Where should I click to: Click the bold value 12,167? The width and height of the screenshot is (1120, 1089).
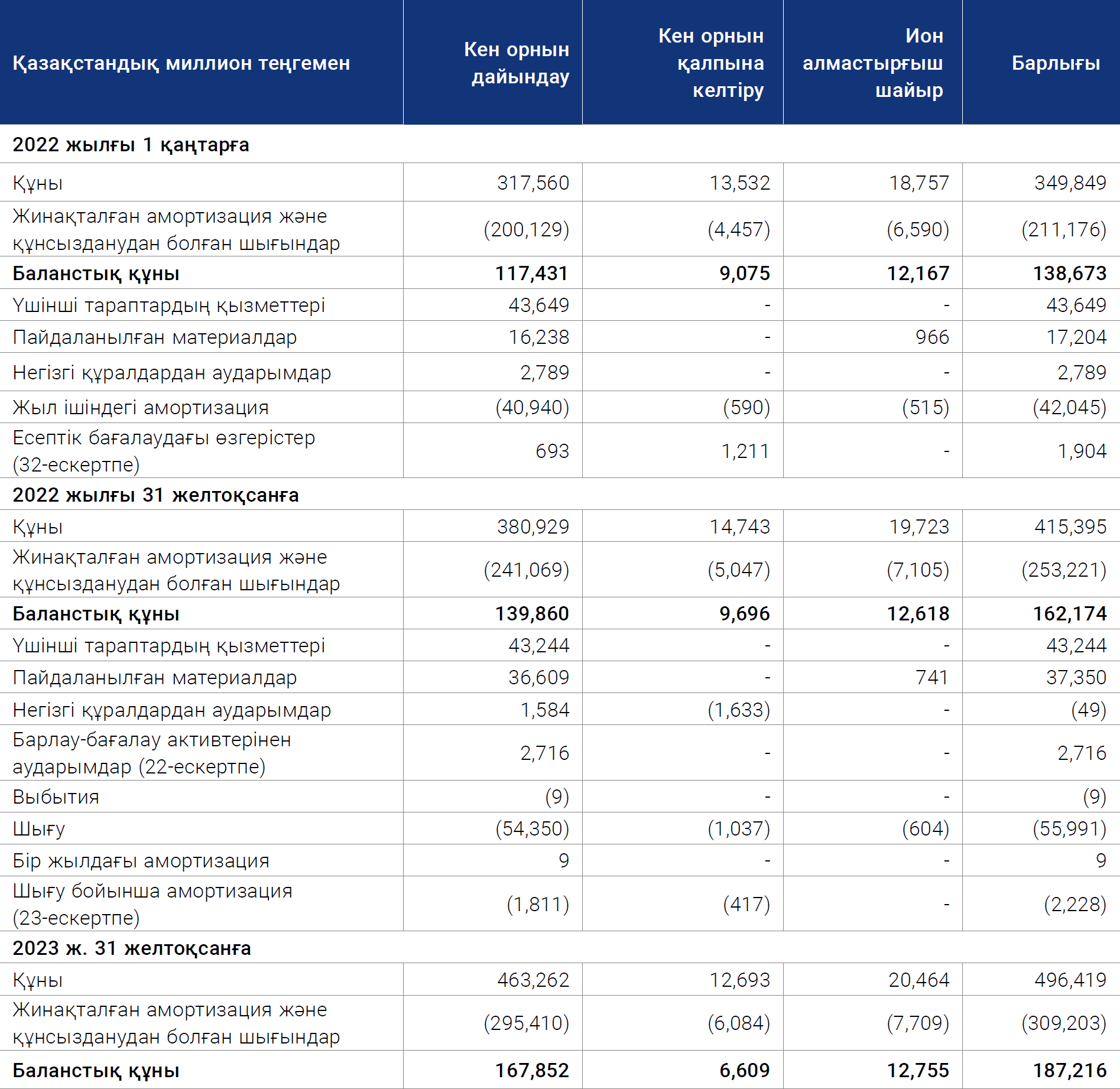point(918,273)
